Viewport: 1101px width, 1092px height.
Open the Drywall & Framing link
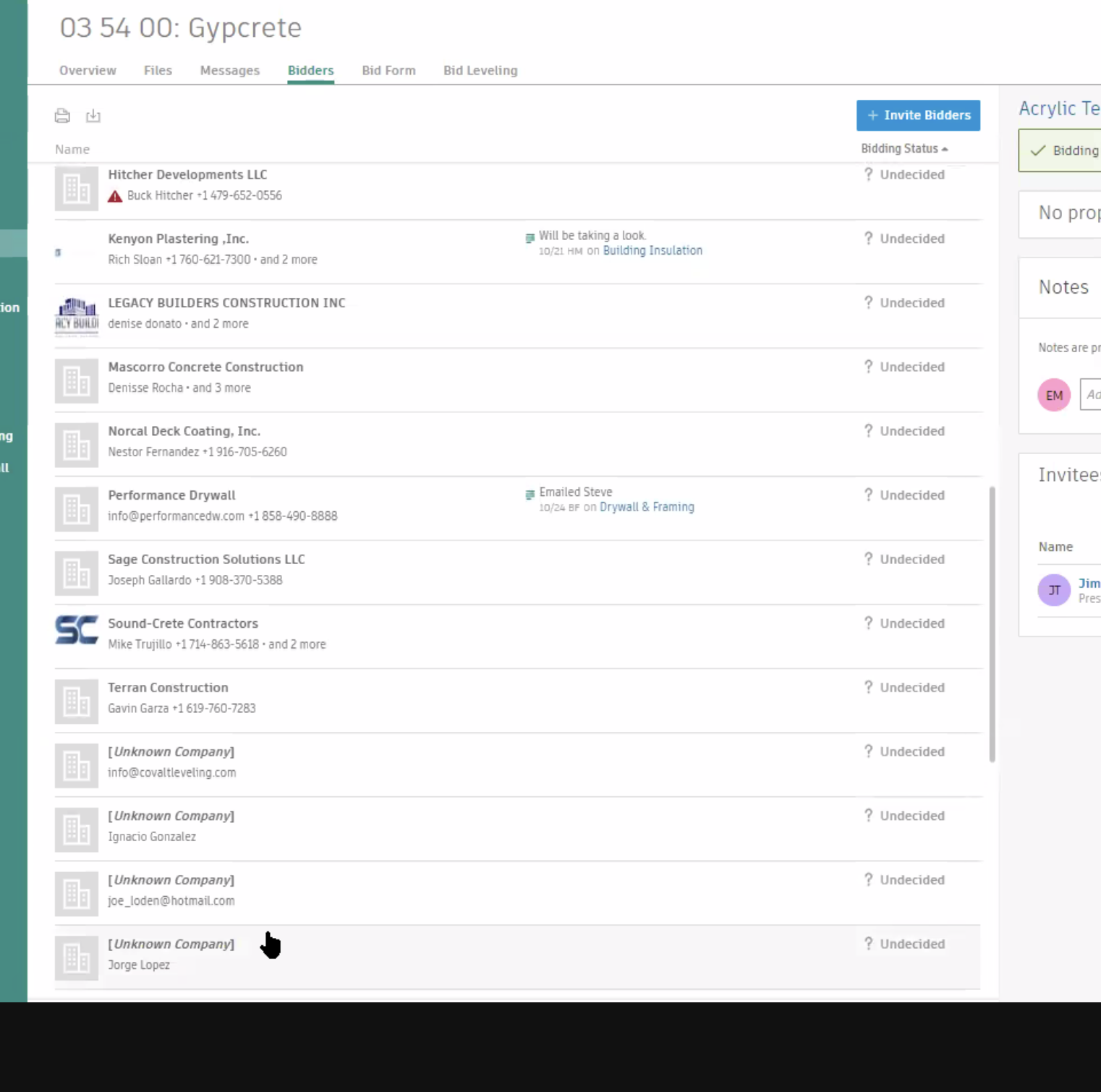pyautogui.click(x=647, y=507)
